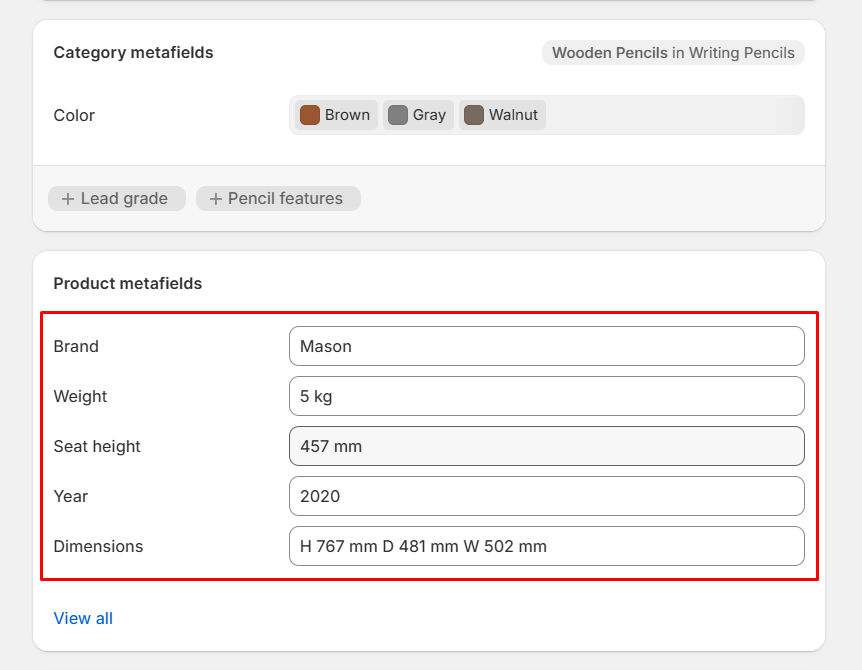Open the Wooden Pencils category badge
This screenshot has height=670, width=862.
click(673, 53)
